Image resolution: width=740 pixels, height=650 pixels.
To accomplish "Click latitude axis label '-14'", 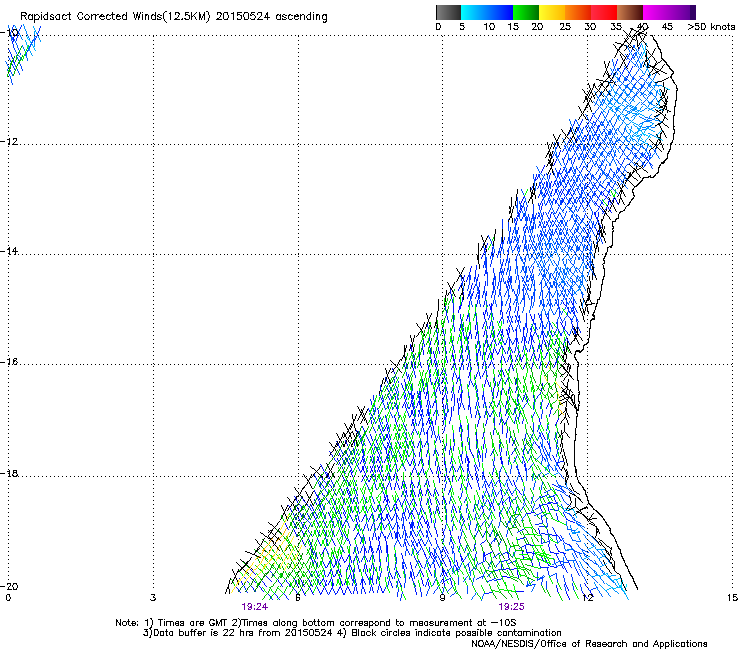I will [9, 251].
